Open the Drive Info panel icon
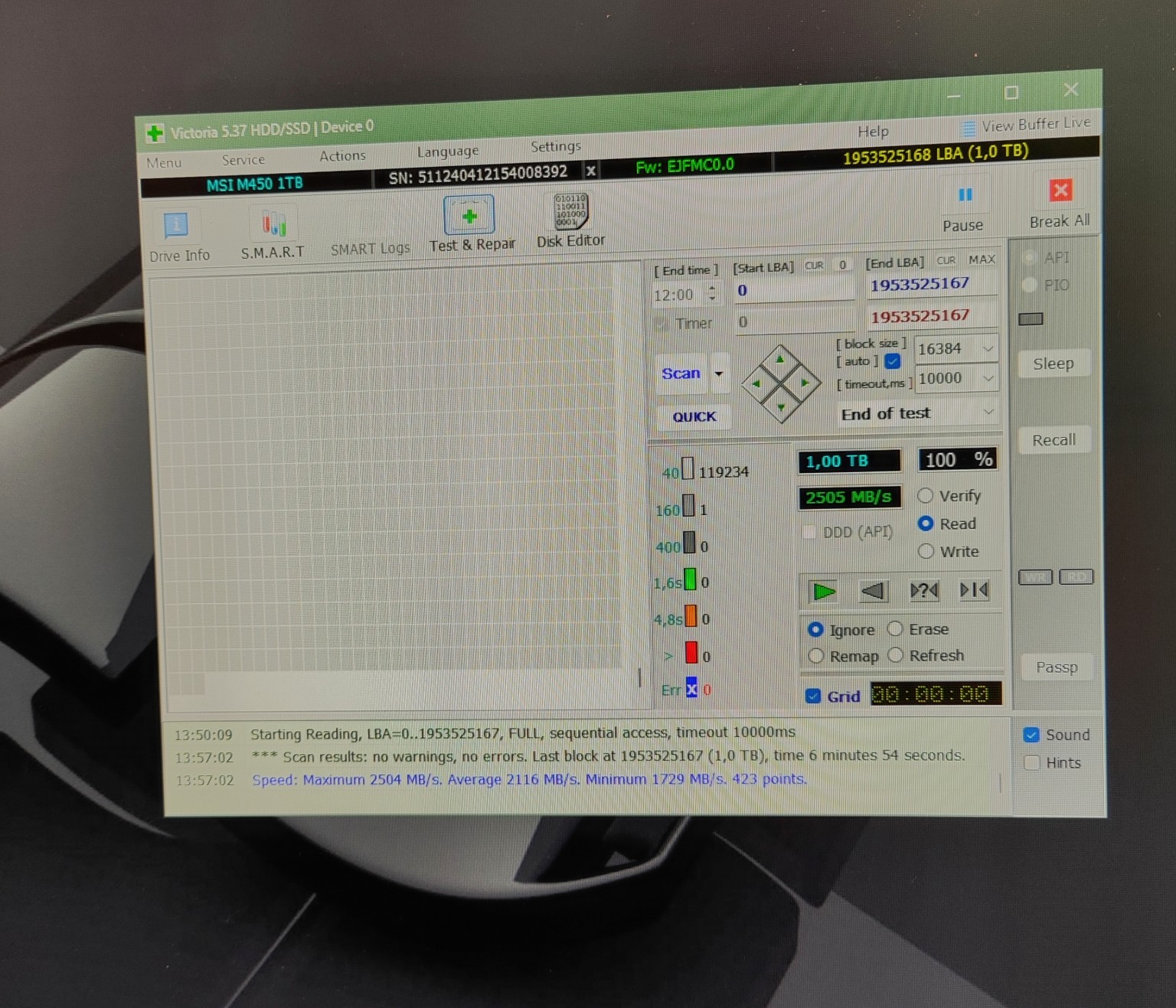This screenshot has height=1008, width=1176. click(x=176, y=225)
